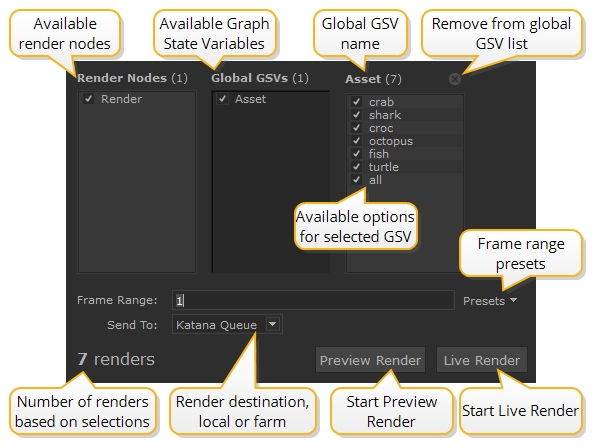Open the Send To Katana Queue dropdown
The height and width of the screenshot is (448, 596).
click(x=227, y=325)
